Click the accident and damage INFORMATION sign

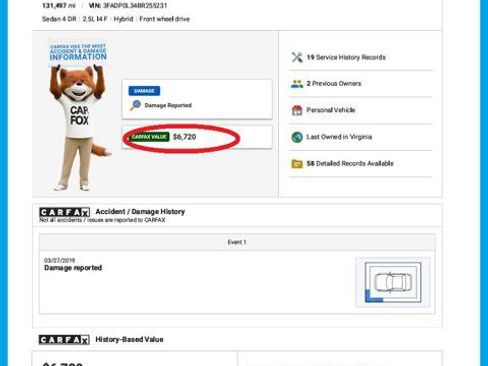point(78,52)
